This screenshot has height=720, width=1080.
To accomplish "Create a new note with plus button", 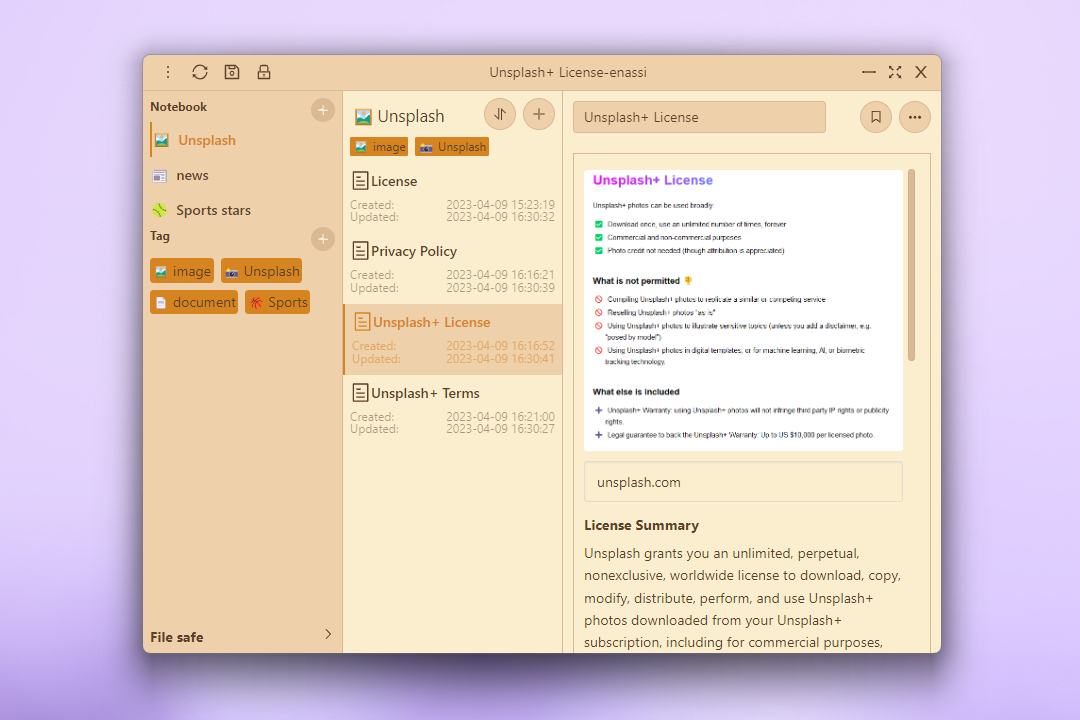I will [x=539, y=114].
